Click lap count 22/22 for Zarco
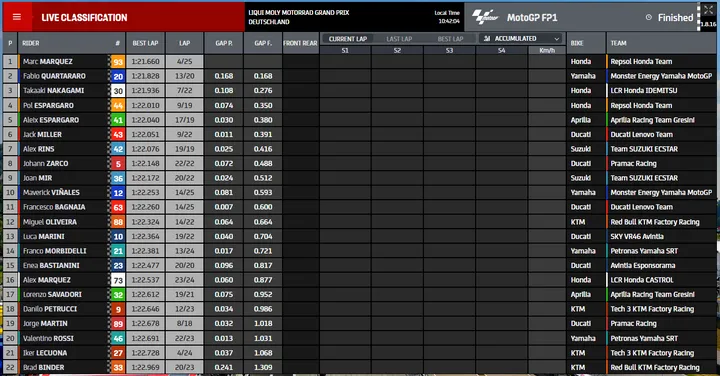This screenshot has width=720, height=376. coord(185,163)
